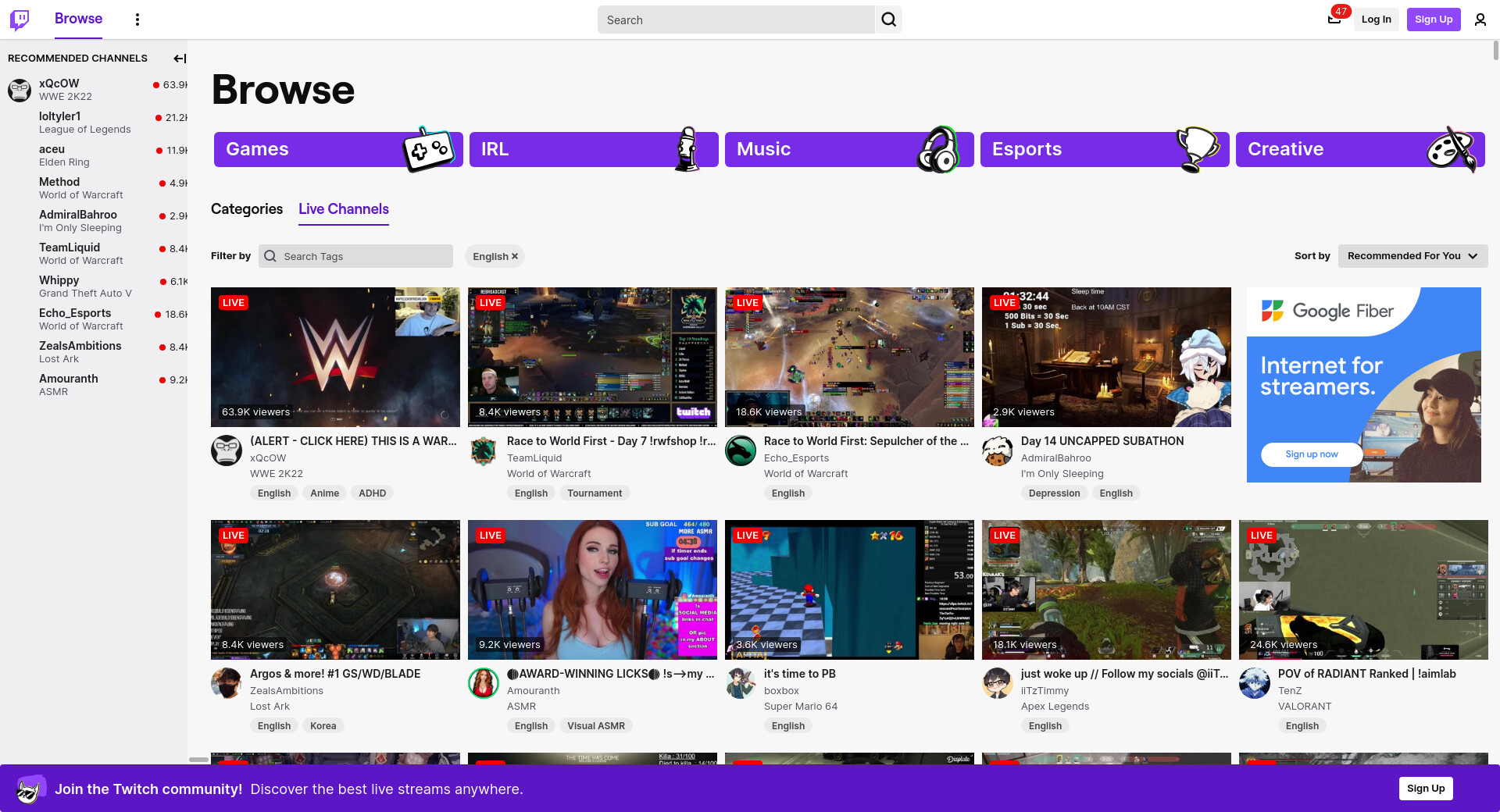Open the Sort by Recommended dropdown
Viewport: 1500px width, 812px height.
coord(1412,256)
